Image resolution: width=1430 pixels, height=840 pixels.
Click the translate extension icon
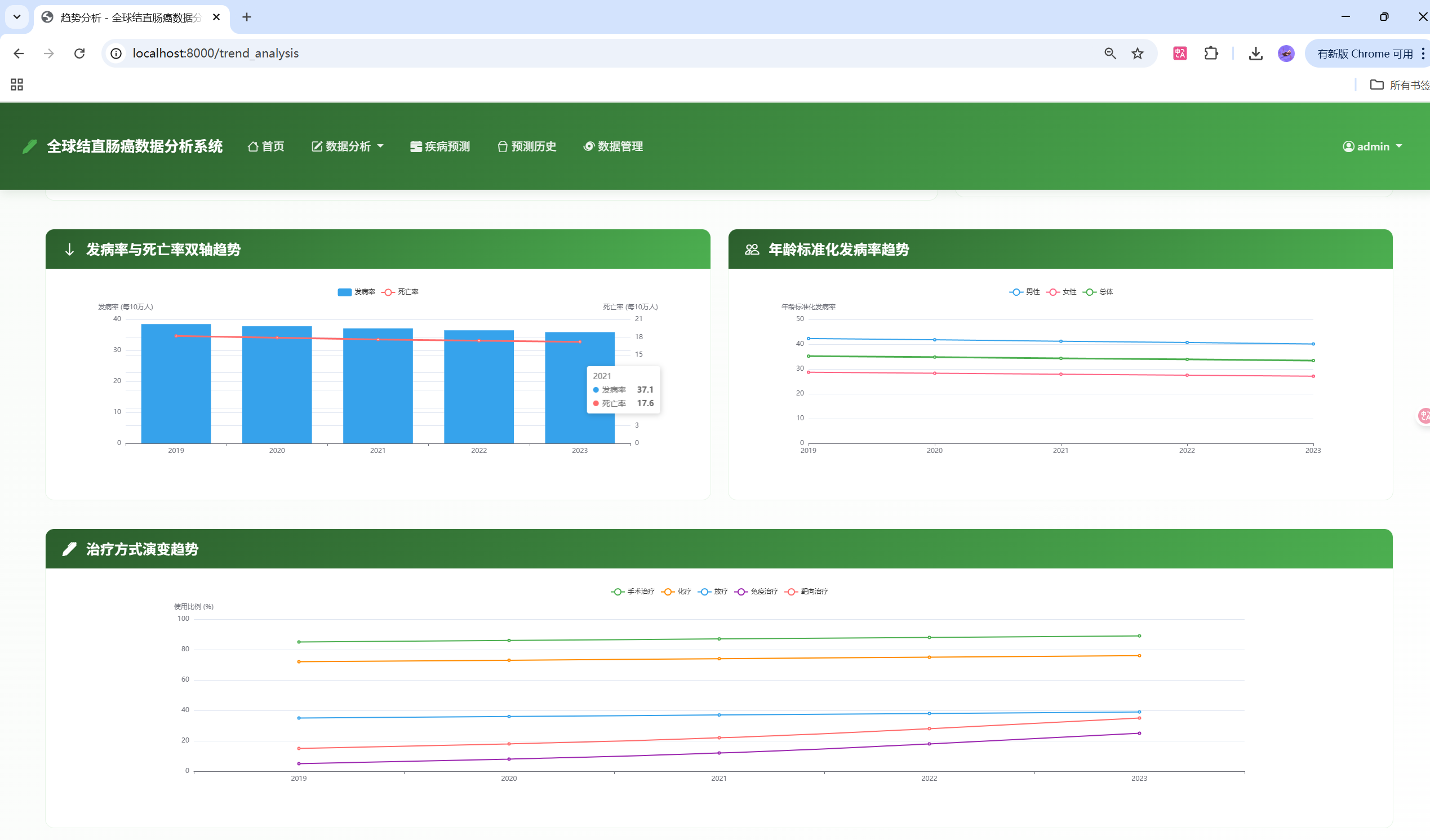[x=1180, y=54]
